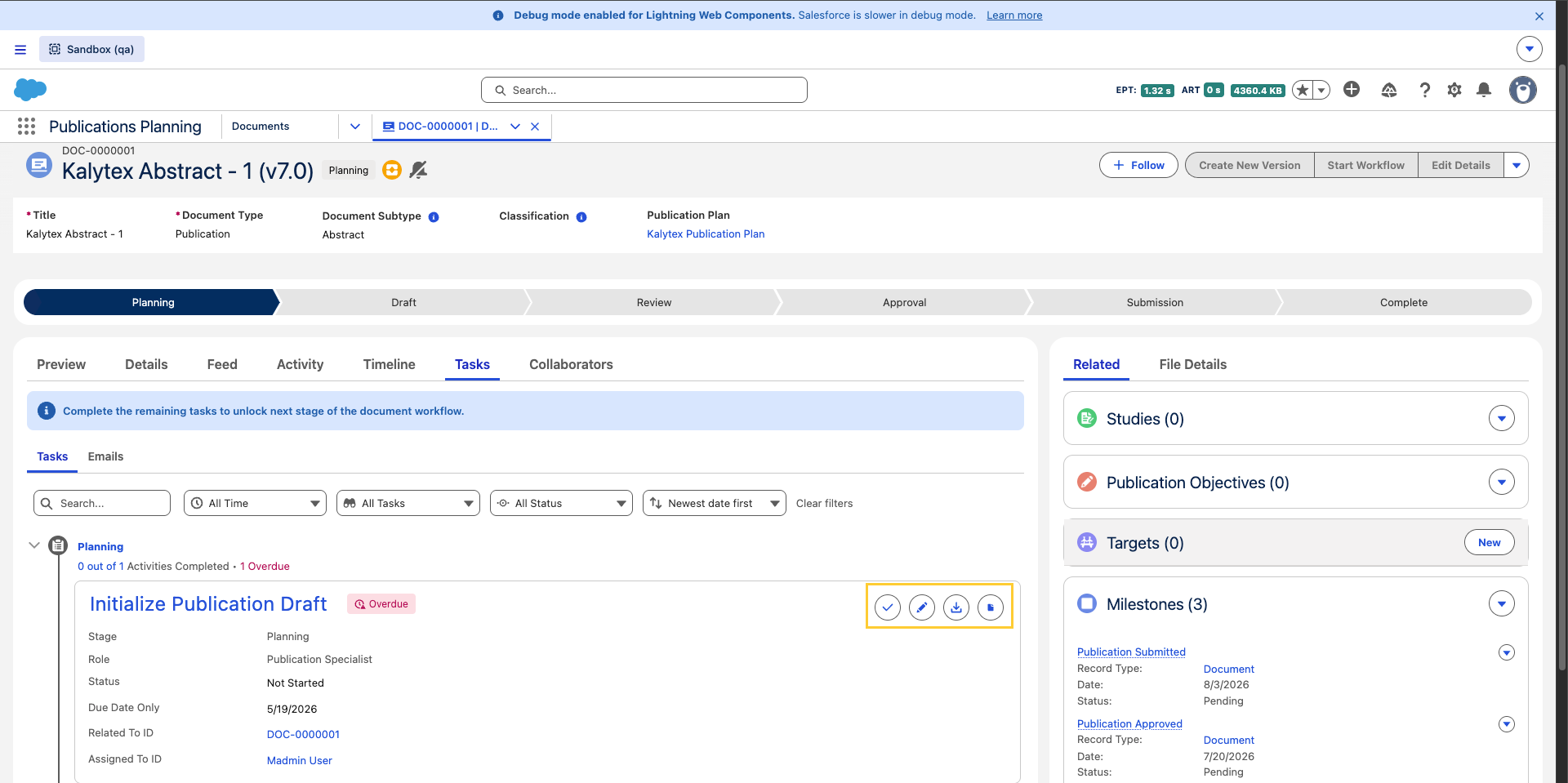The width and height of the screenshot is (1568, 783).
Task: Open the App Launcher grid icon
Action: coord(26,127)
